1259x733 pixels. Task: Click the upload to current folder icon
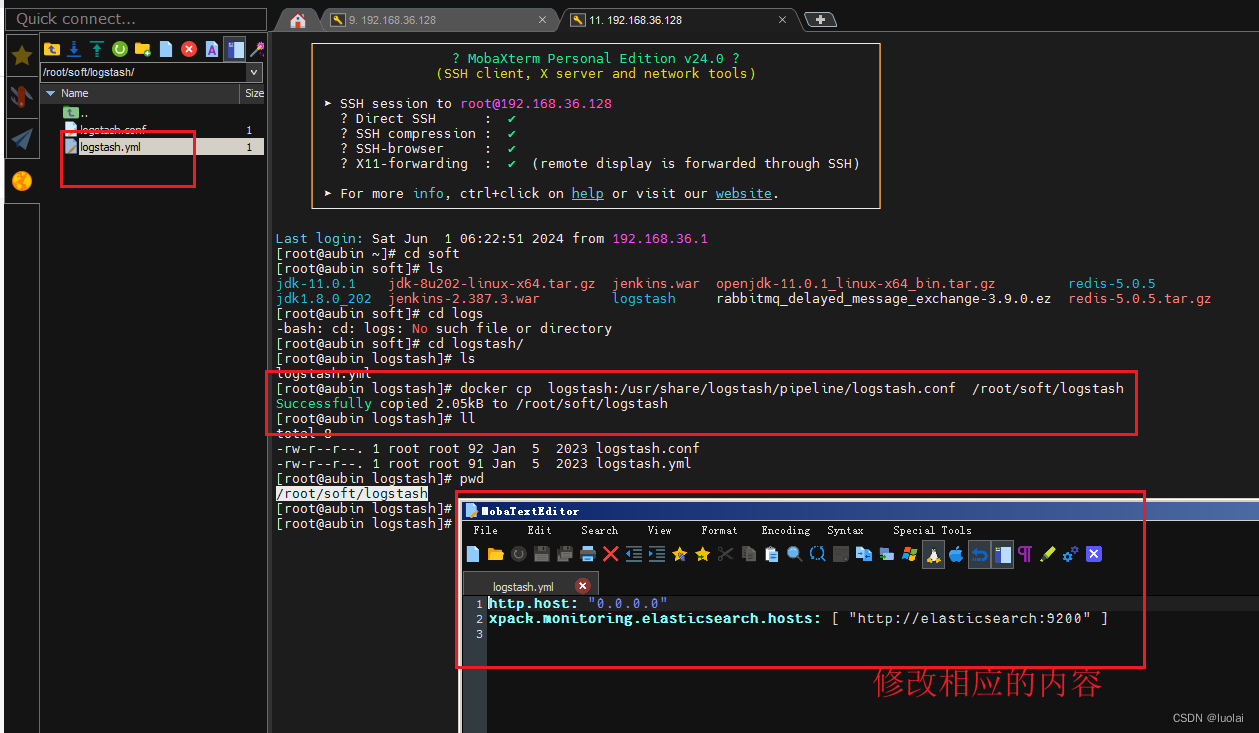click(97, 49)
